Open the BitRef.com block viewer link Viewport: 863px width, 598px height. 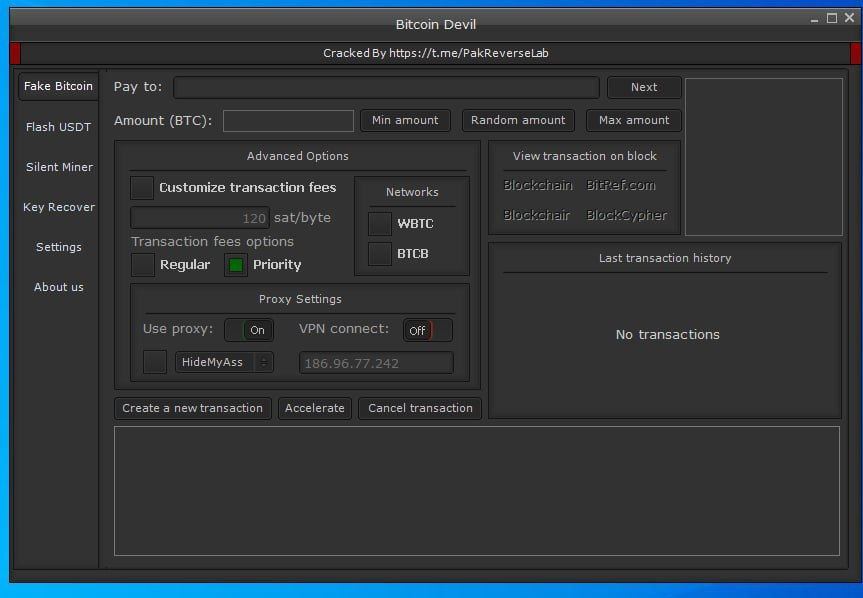pos(621,185)
